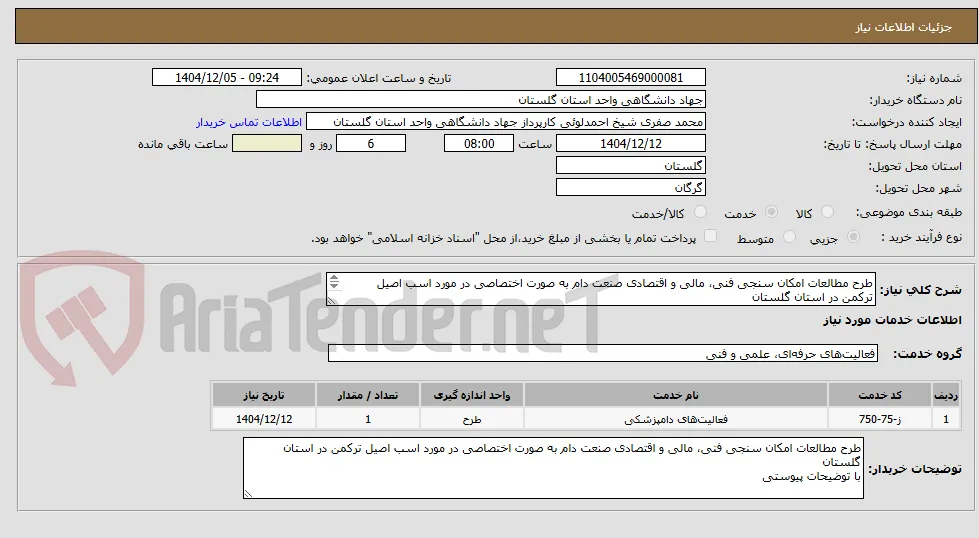The image size is (979, 538).
Task: Click the نوع فرآیند خرید label
Action: (x=922, y=237)
